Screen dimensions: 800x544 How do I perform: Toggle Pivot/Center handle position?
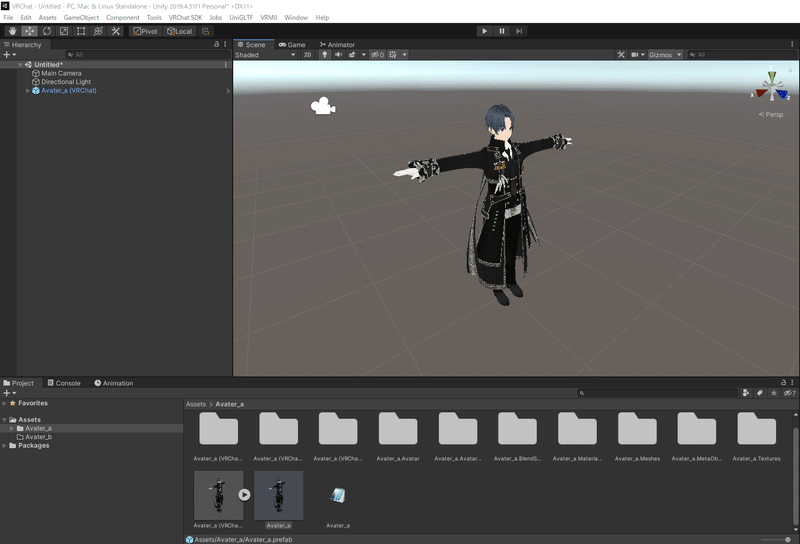coord(145,31)
